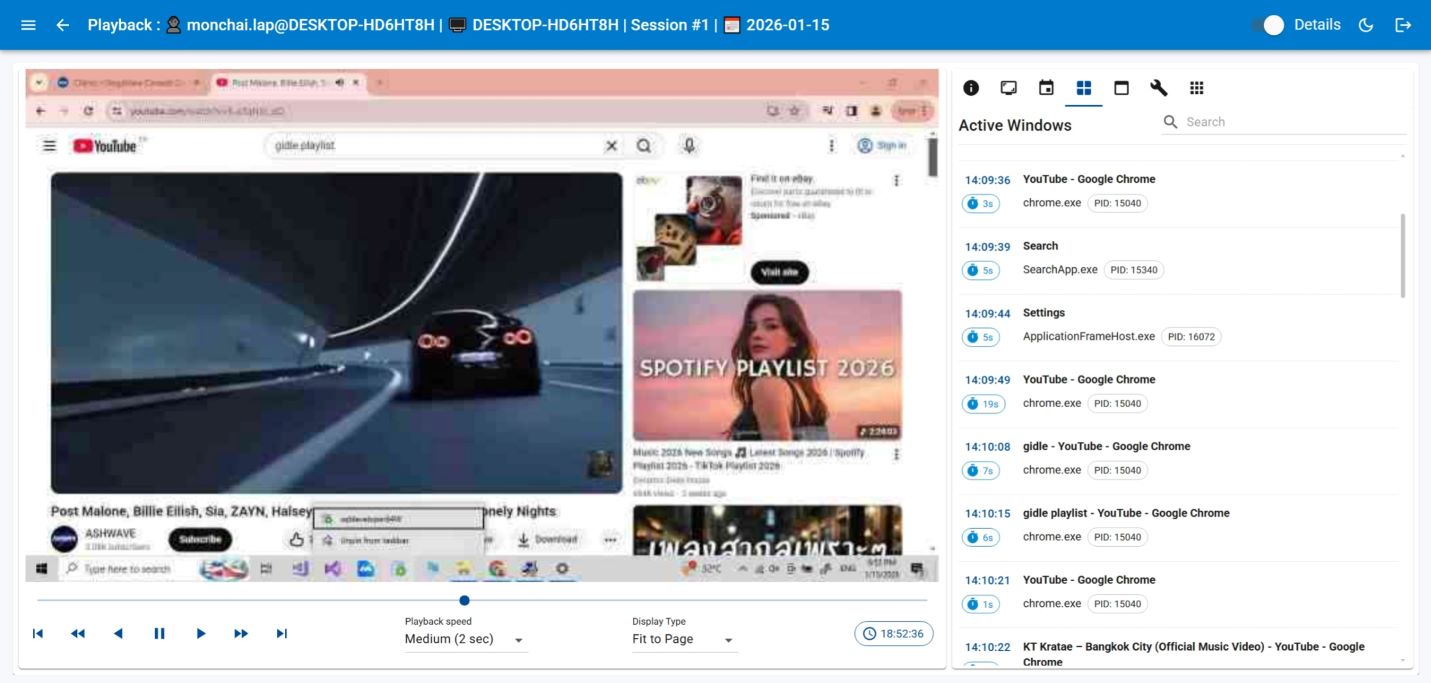Open the screen view panel icon

(1007, 88)
